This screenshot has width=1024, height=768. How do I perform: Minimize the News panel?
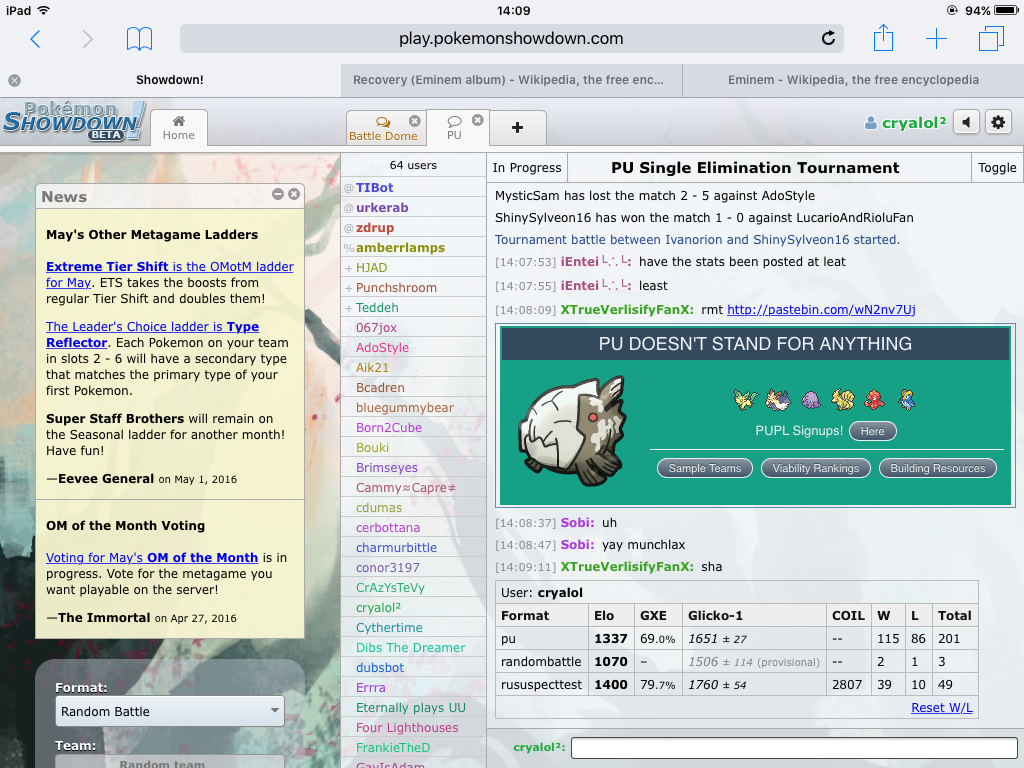pyautogui.click(x=277, y=195)
